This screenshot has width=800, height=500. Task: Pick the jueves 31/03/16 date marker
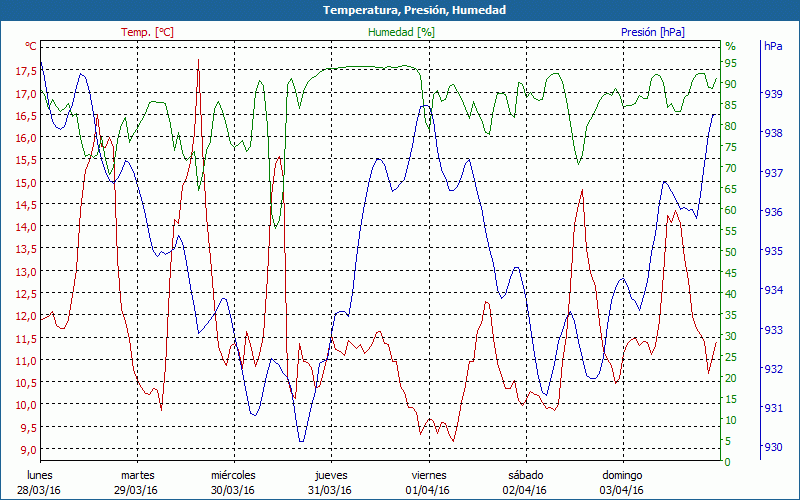tap(331, 482)
